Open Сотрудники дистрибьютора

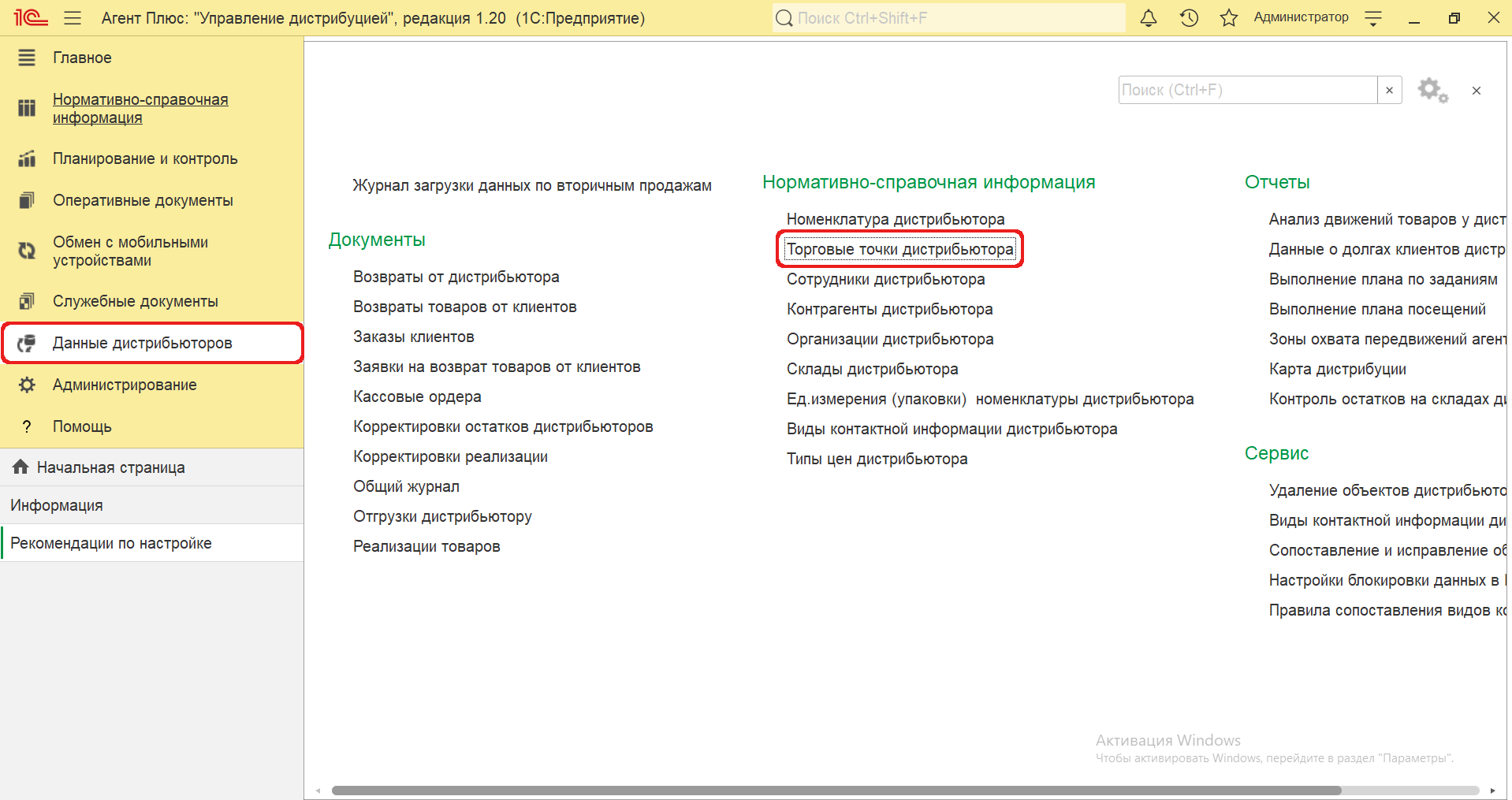pos(886,279)
